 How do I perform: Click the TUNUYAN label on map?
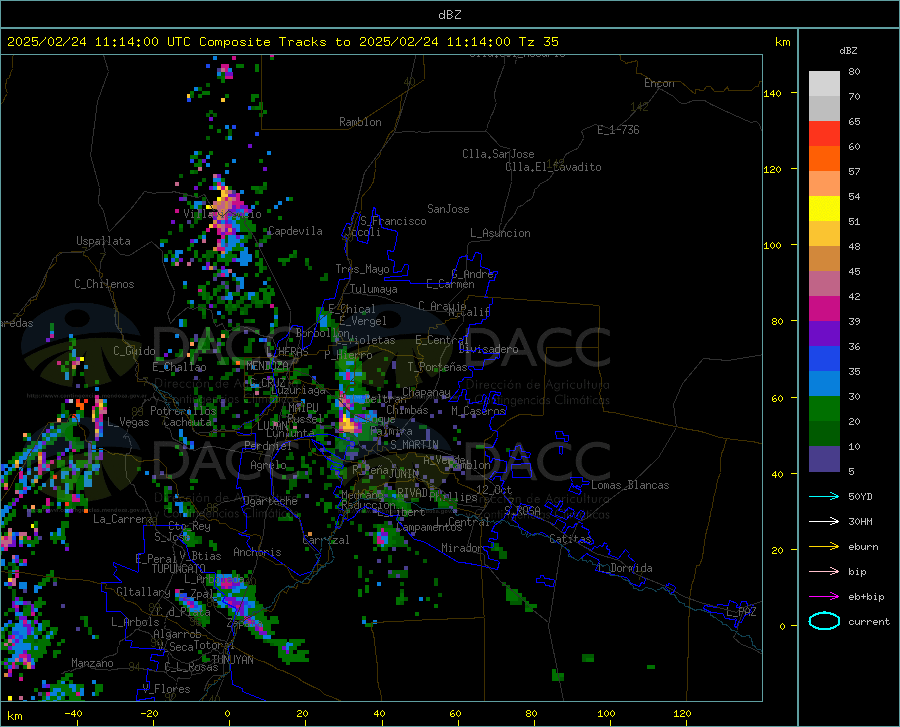point(232,660)
